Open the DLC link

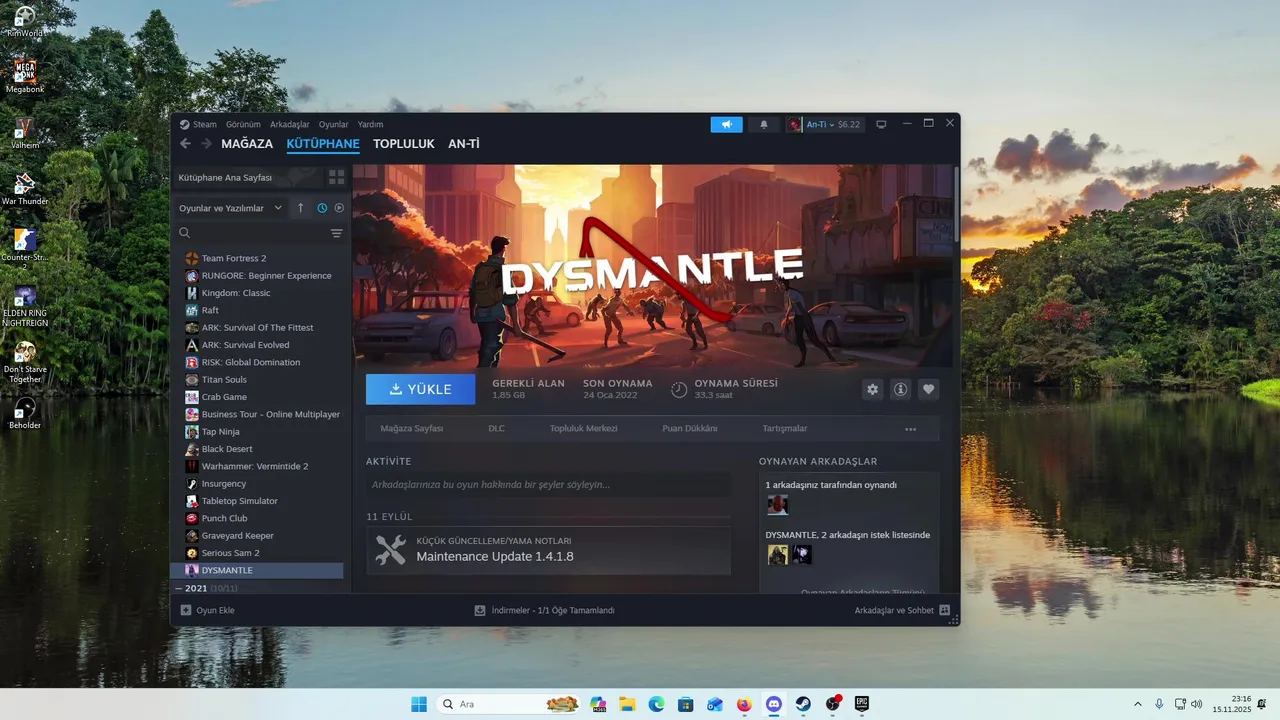coord(496,429)
